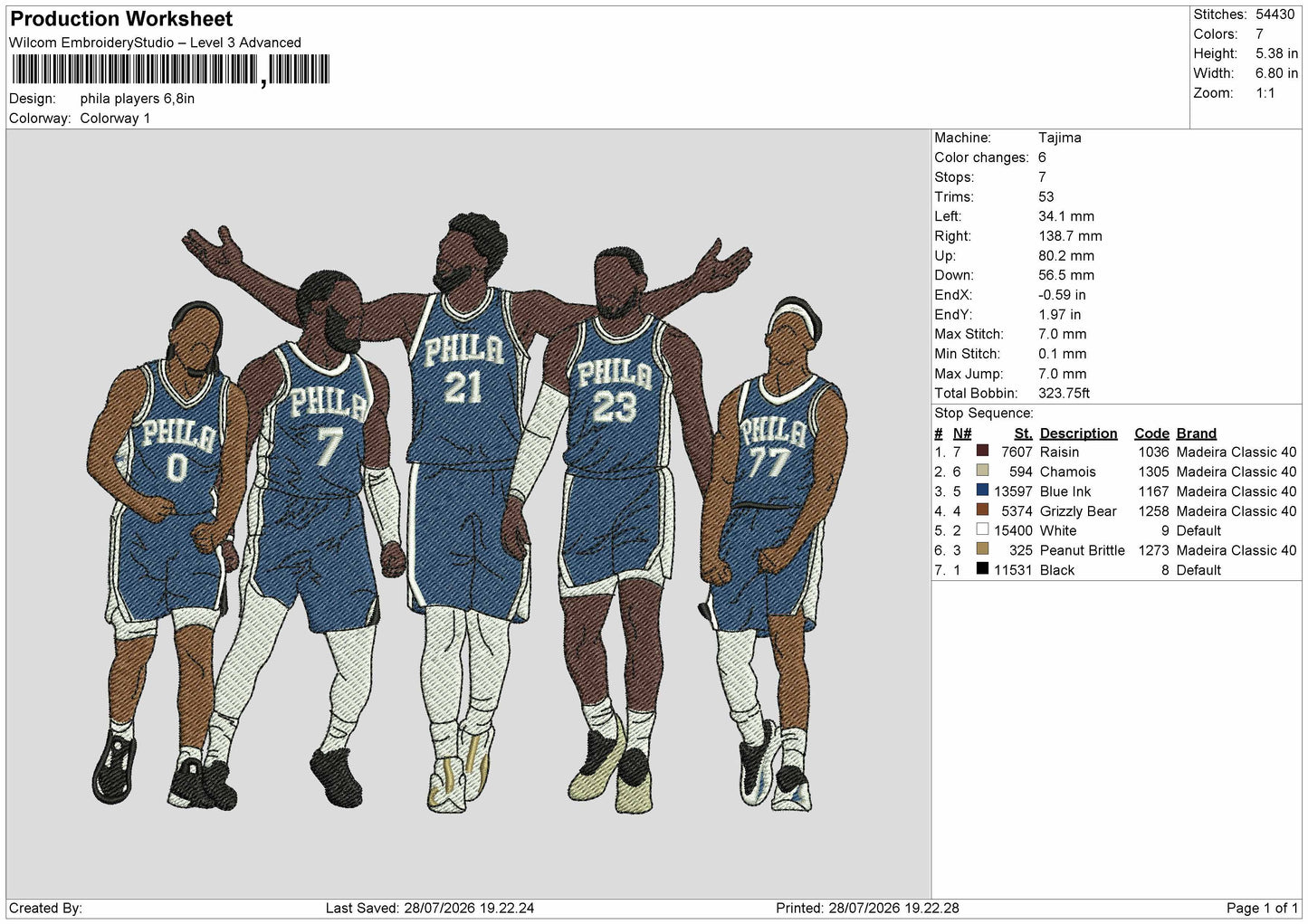Image resolution: width=1308 pixels, height=924 pixels.
Task: Click the 'Peanut Brittle' description in row 6
Action: click(x=1082, y=550)
